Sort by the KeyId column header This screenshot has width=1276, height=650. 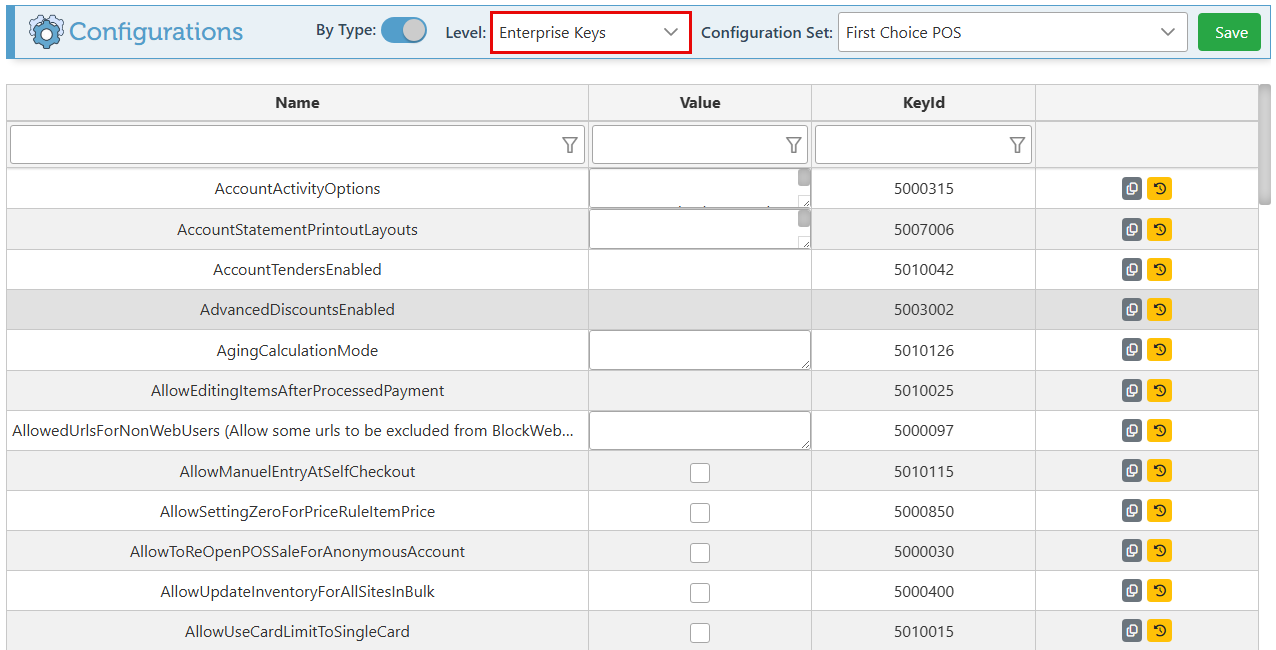[923, 103]
